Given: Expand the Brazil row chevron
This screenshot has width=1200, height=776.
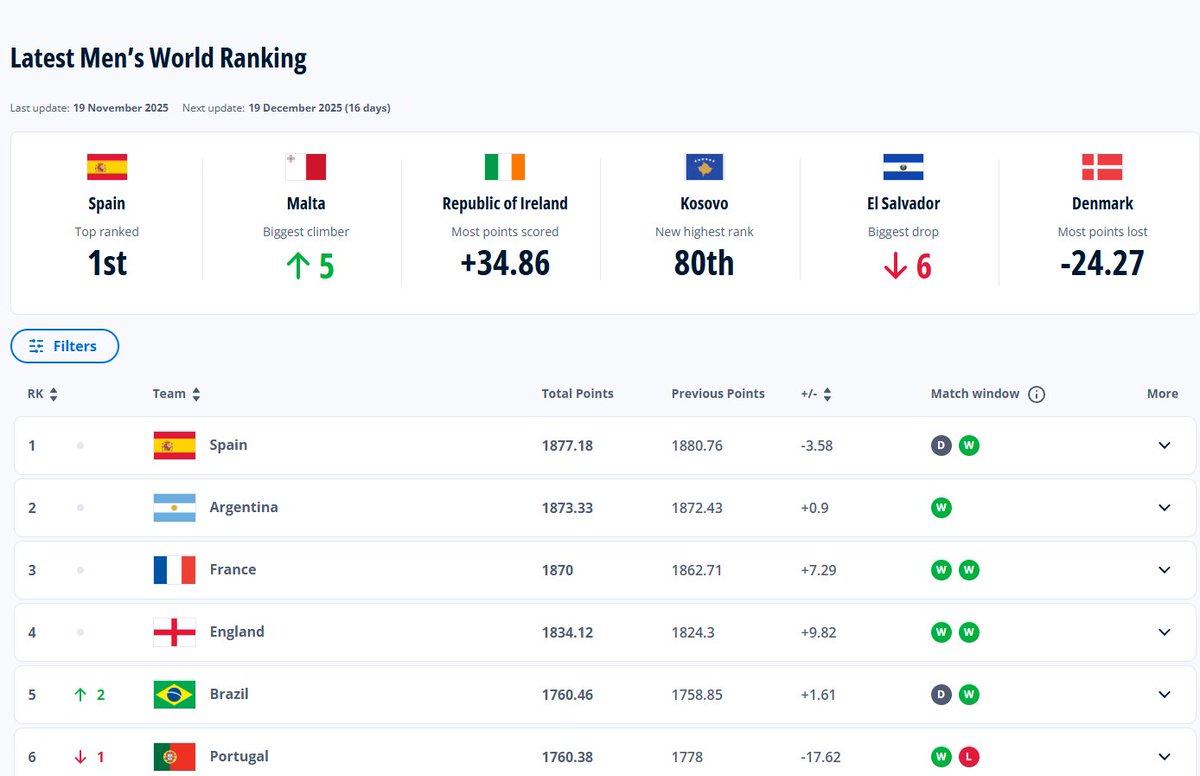Looking at the screenshot, I should (x=1164, y=694).
